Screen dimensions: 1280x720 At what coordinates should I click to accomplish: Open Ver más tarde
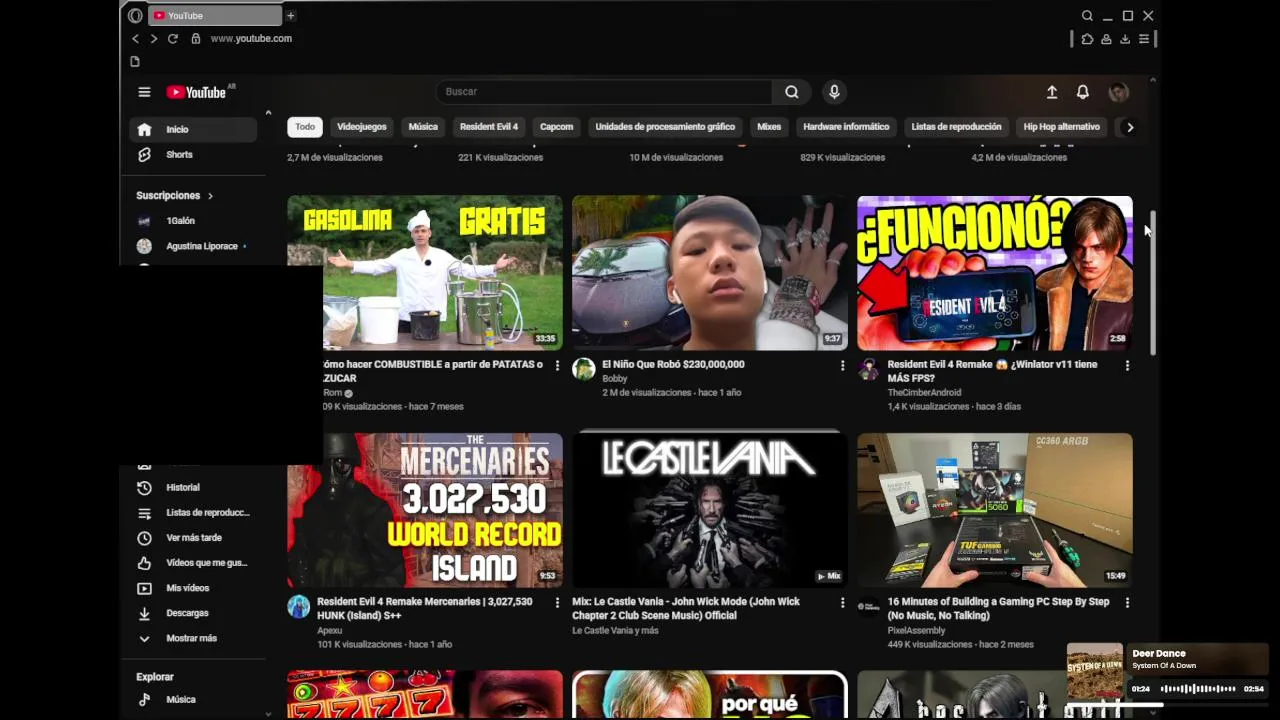pyautogui.click(x=193, y=538)
